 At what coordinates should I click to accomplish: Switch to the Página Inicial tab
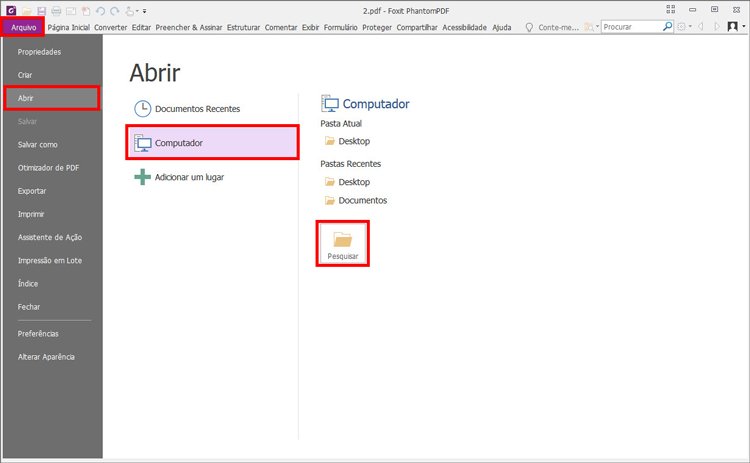click(68, 27)
